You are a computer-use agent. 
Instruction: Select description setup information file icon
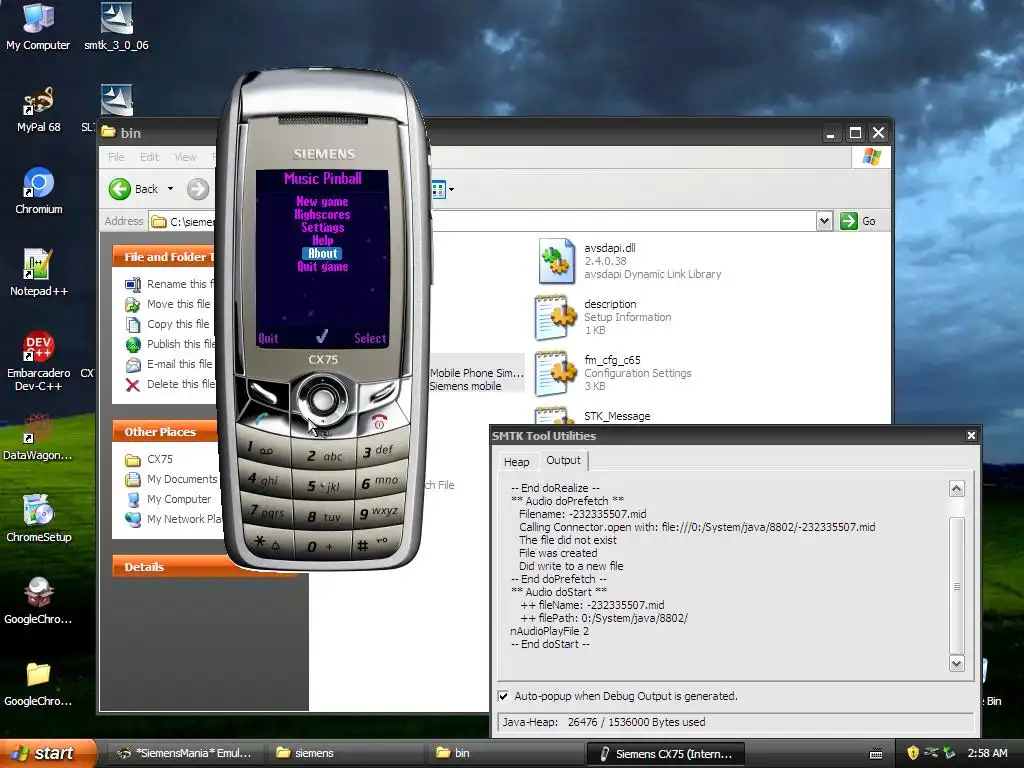tap(556, 317)
